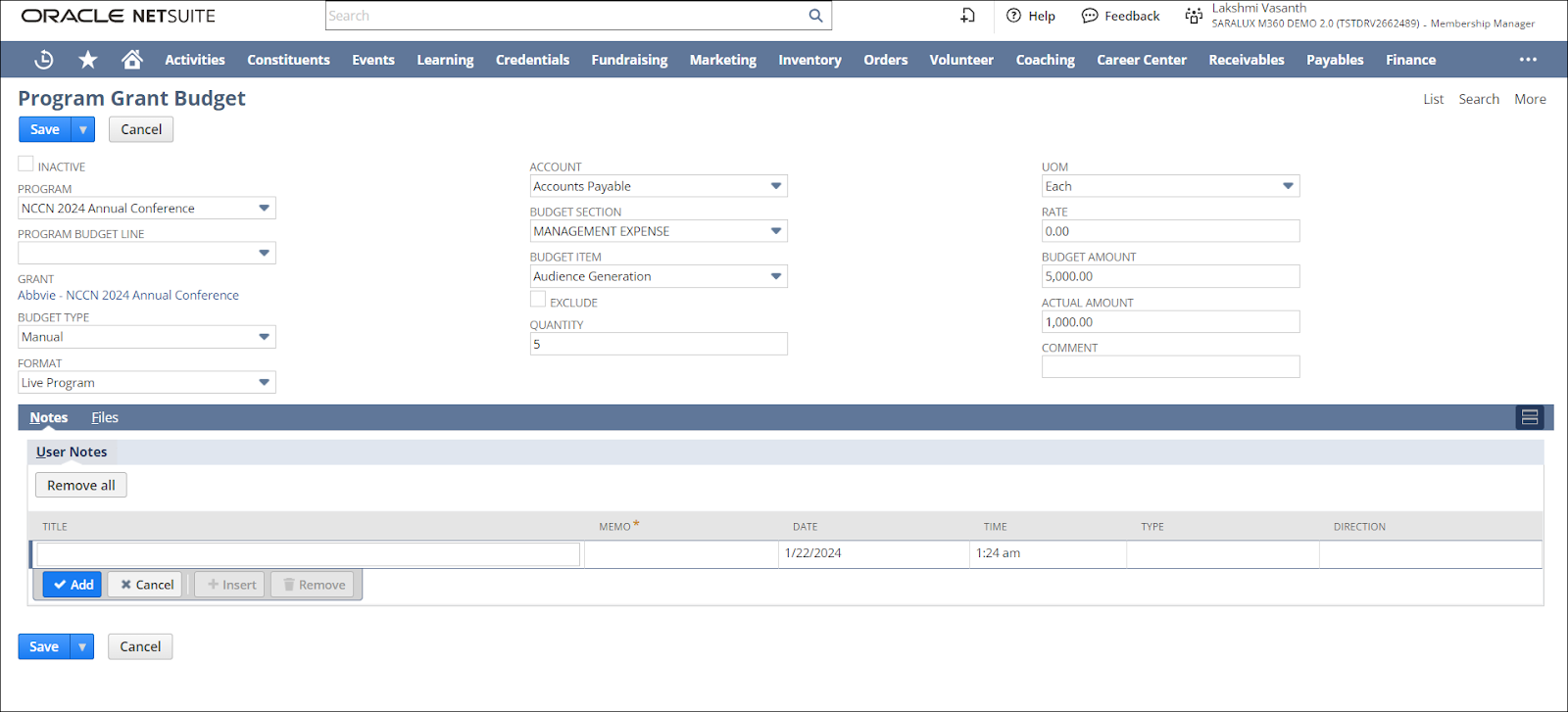Click the search magnifier icon
Viewport: 1568px width, 712px height.
pos(815,16)
